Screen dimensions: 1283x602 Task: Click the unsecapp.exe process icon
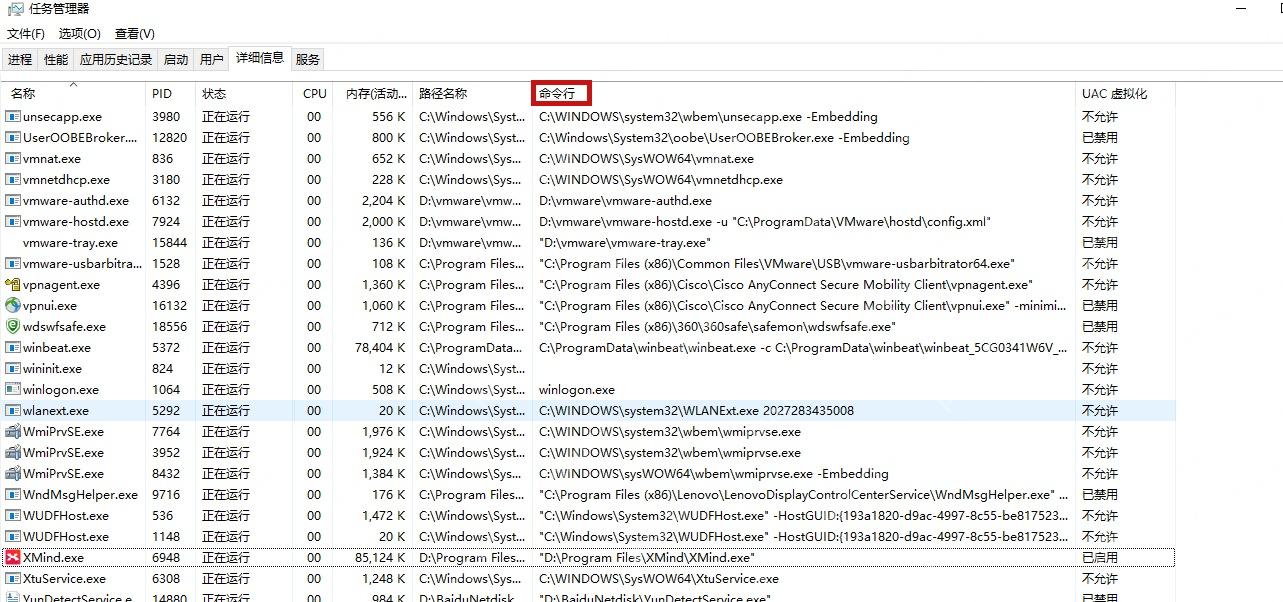click(13, 117)
